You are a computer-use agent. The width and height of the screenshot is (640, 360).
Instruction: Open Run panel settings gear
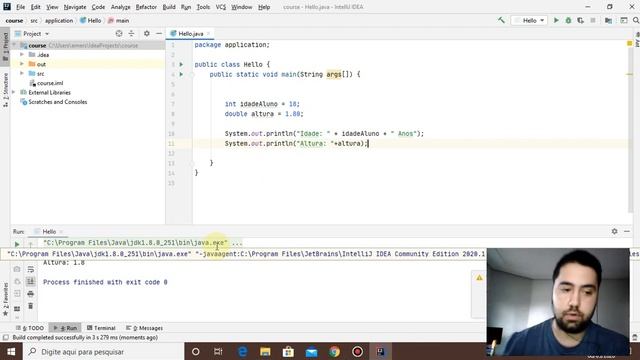614,231
